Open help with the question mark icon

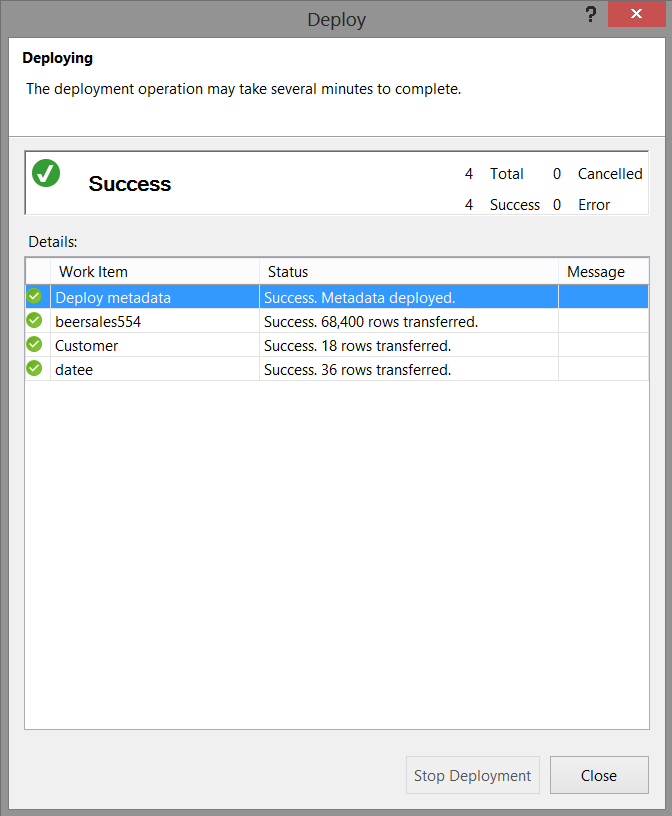590,14
